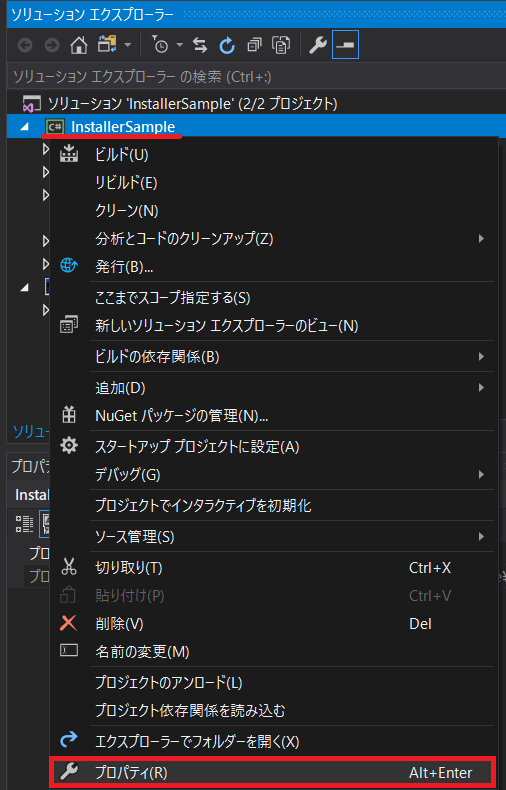506x790 pixels.
Task: Select プロジェクトでインタラクティブを初期化
Action: [274, 505]
